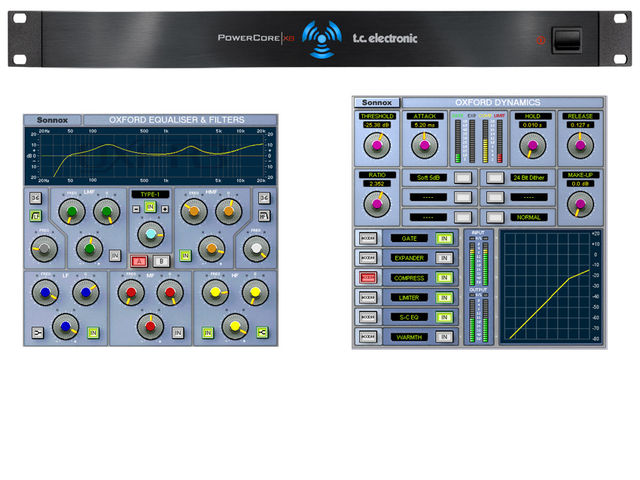This screenshot has width=640, height=480.
Task: Click the HF gain yellow knob
Action: click(x=235, y=326)
